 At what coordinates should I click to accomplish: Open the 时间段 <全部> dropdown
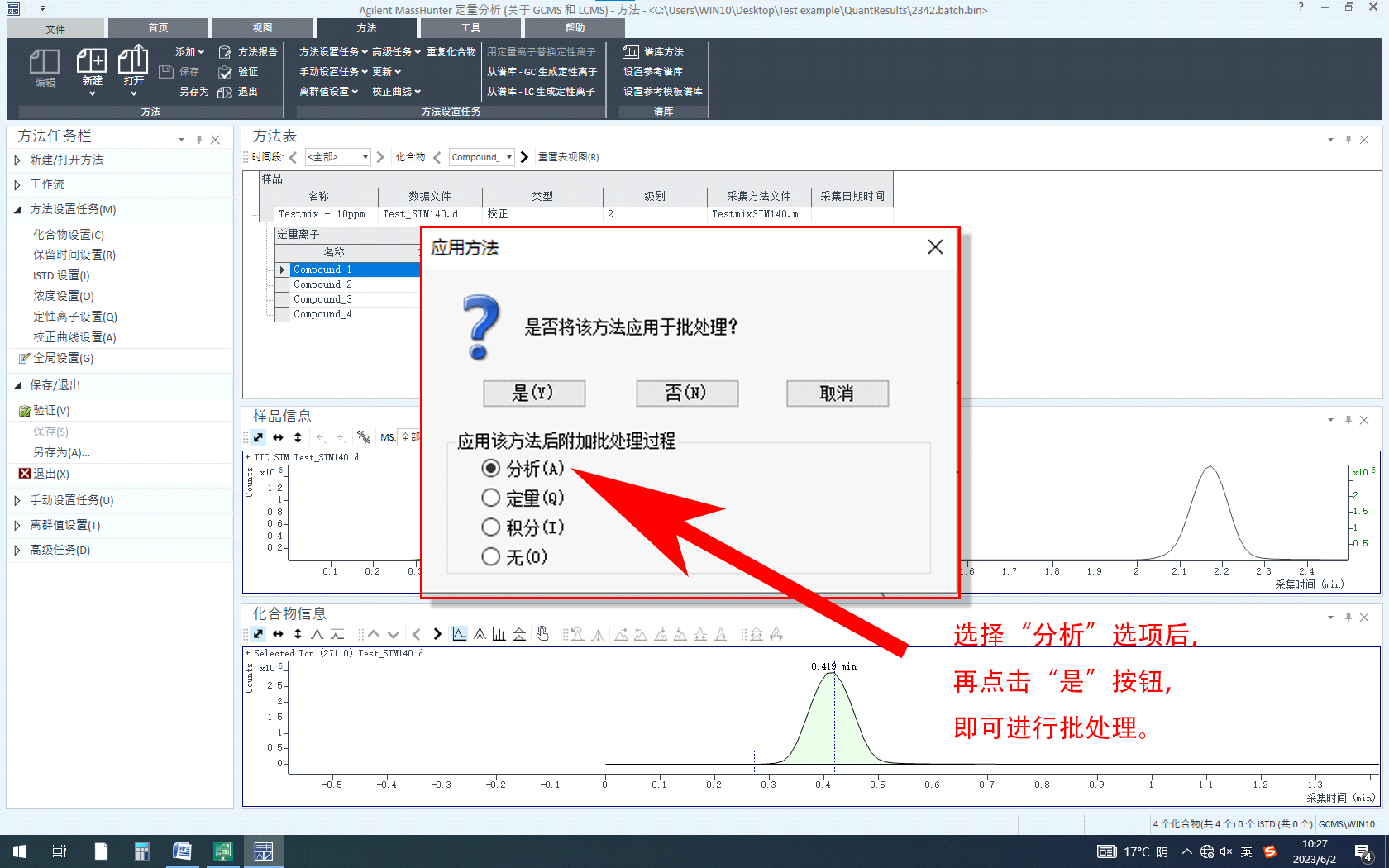point(365,157)
